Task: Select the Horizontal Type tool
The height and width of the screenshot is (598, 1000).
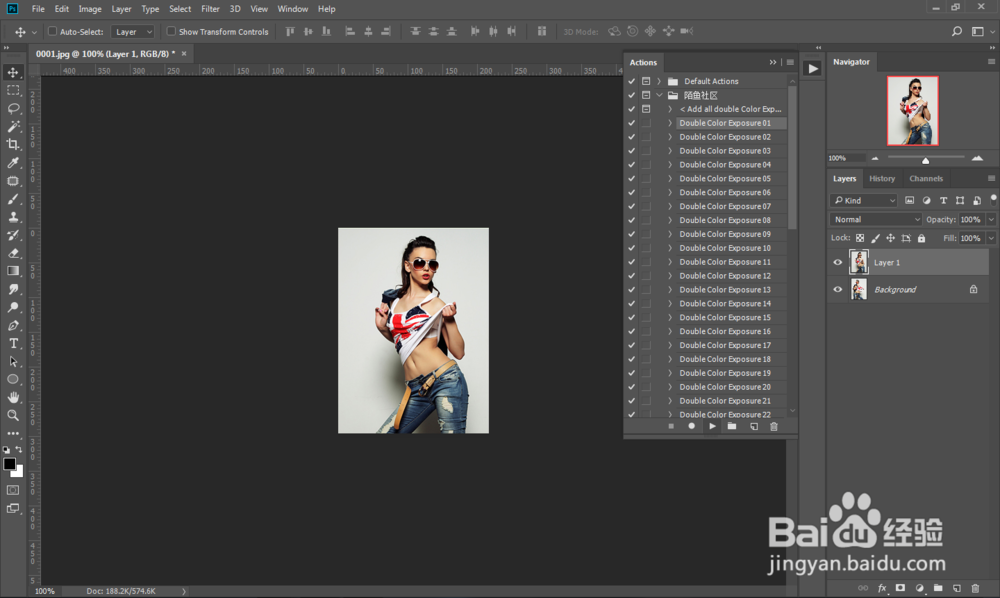Action: pos(13,343)
